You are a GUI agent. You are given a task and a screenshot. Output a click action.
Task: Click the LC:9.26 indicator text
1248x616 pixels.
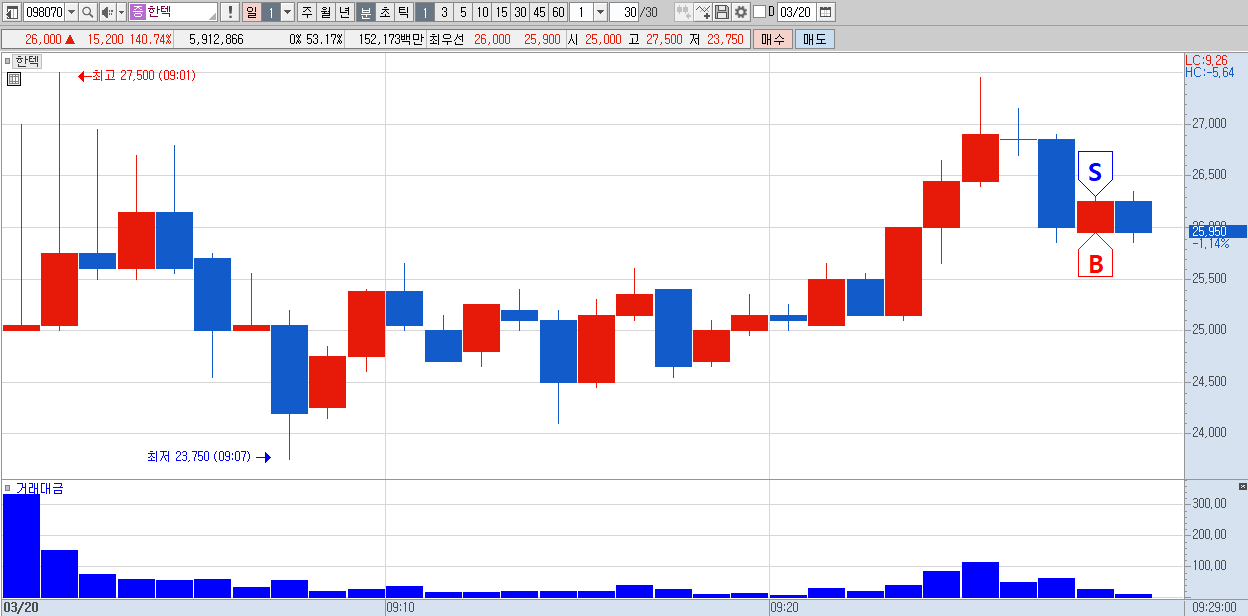coord(1206,60)
